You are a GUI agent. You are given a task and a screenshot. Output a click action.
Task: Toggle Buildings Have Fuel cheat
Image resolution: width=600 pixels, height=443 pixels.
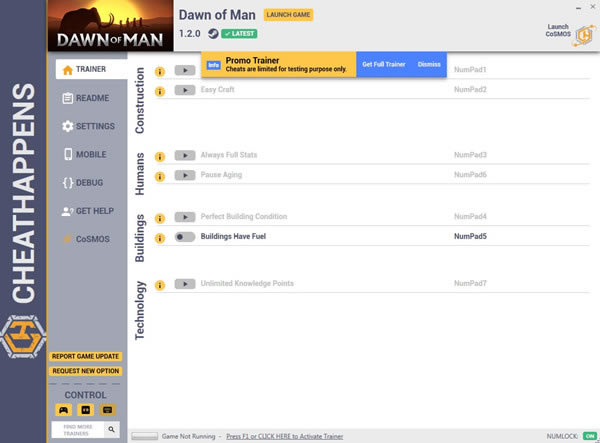(x=185, y=237)
